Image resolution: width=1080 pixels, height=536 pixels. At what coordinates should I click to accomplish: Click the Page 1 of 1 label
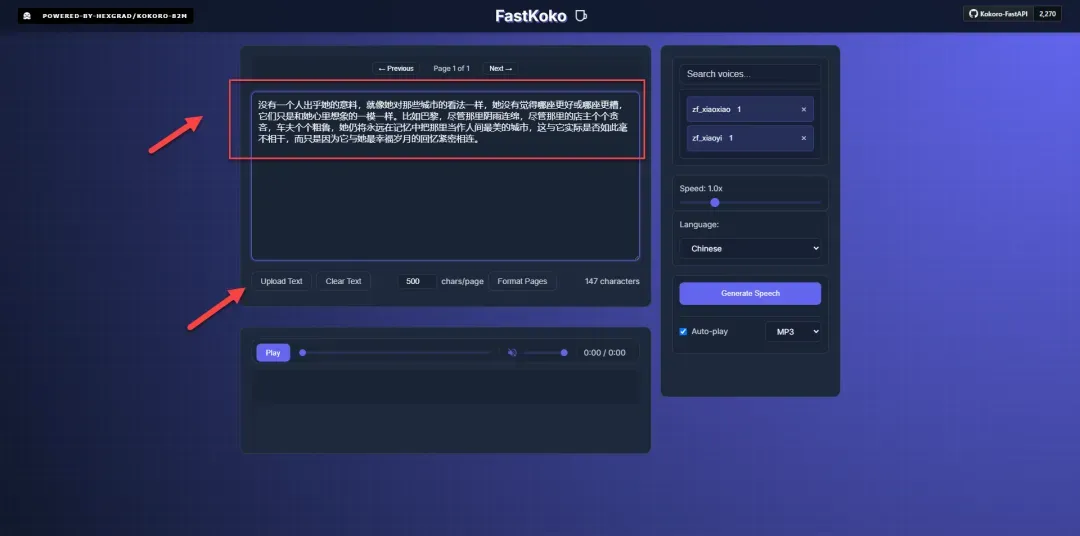[451, 68]
